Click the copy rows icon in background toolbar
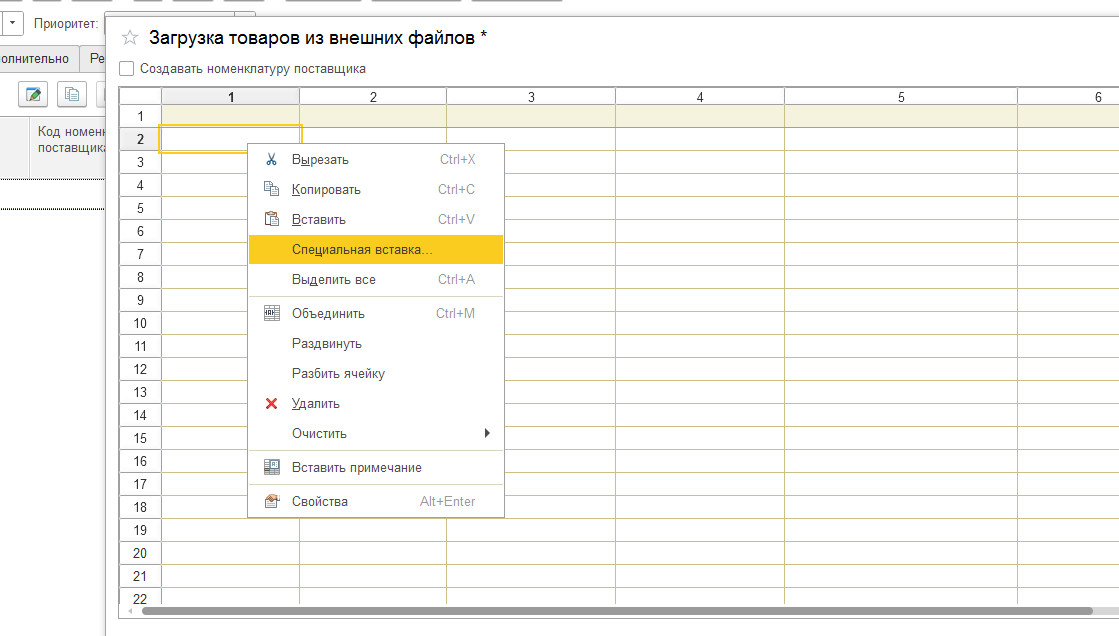 pyautogui.click(x=72, y=95)
